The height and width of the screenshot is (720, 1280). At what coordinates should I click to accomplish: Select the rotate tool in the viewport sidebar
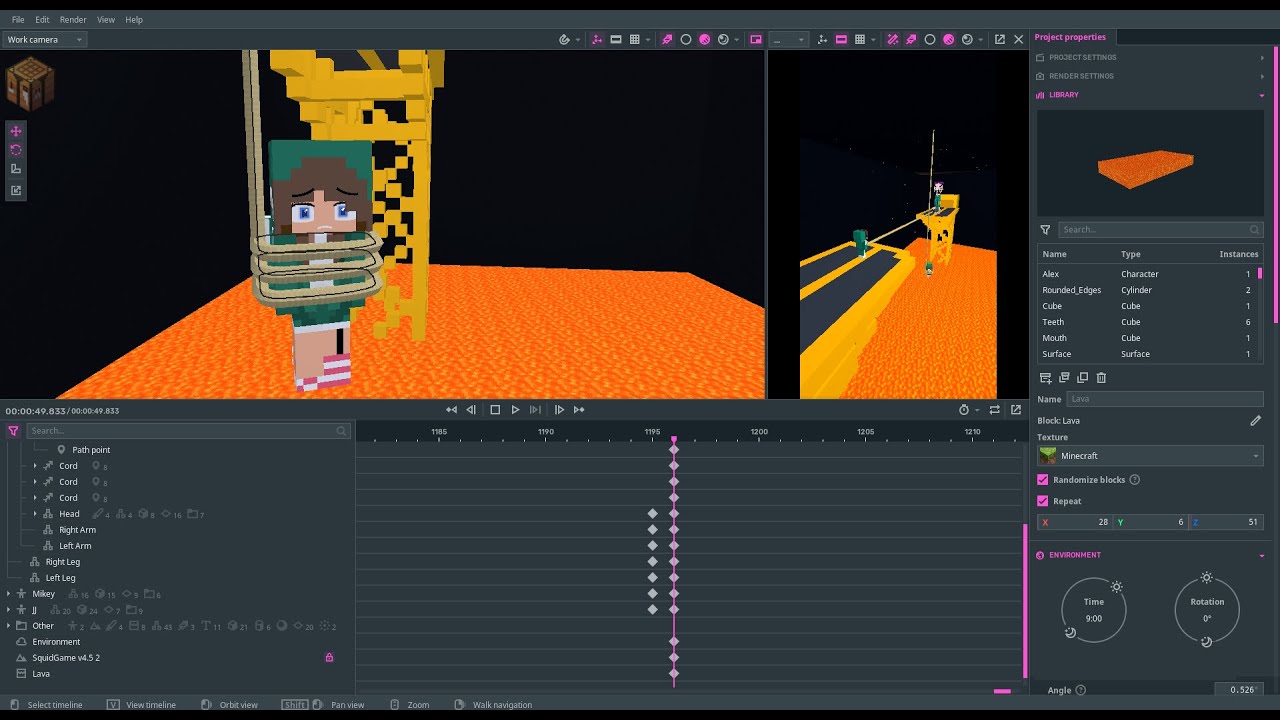click(x=16, y=150)
